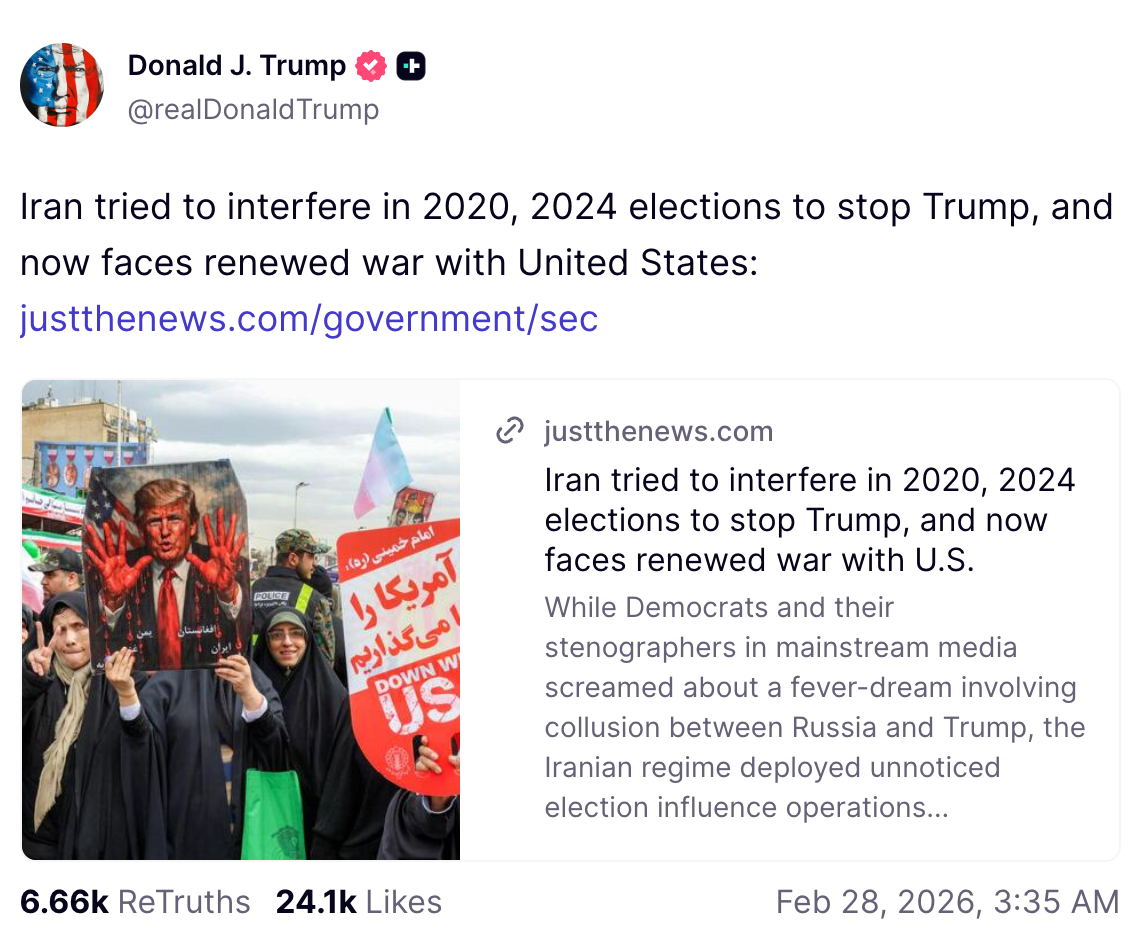This screenshot has width=1142, height=930.
Task: Open the article headline about Iran interference
Action: pyautogui.click(x=808, y=519)
